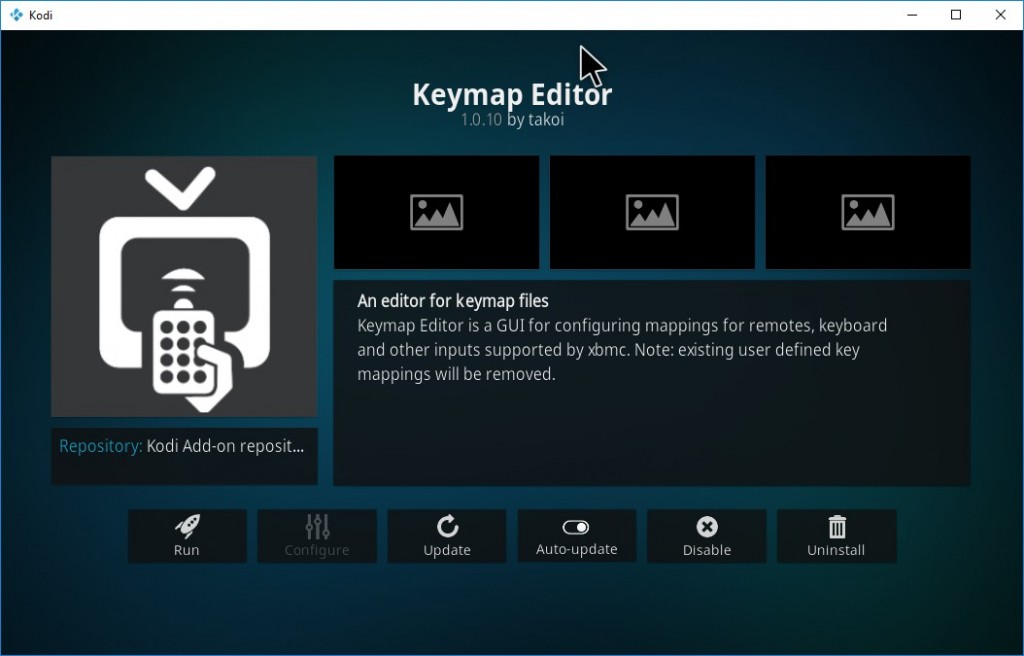Run the Keymap Editor add-on

coord(187,536)
